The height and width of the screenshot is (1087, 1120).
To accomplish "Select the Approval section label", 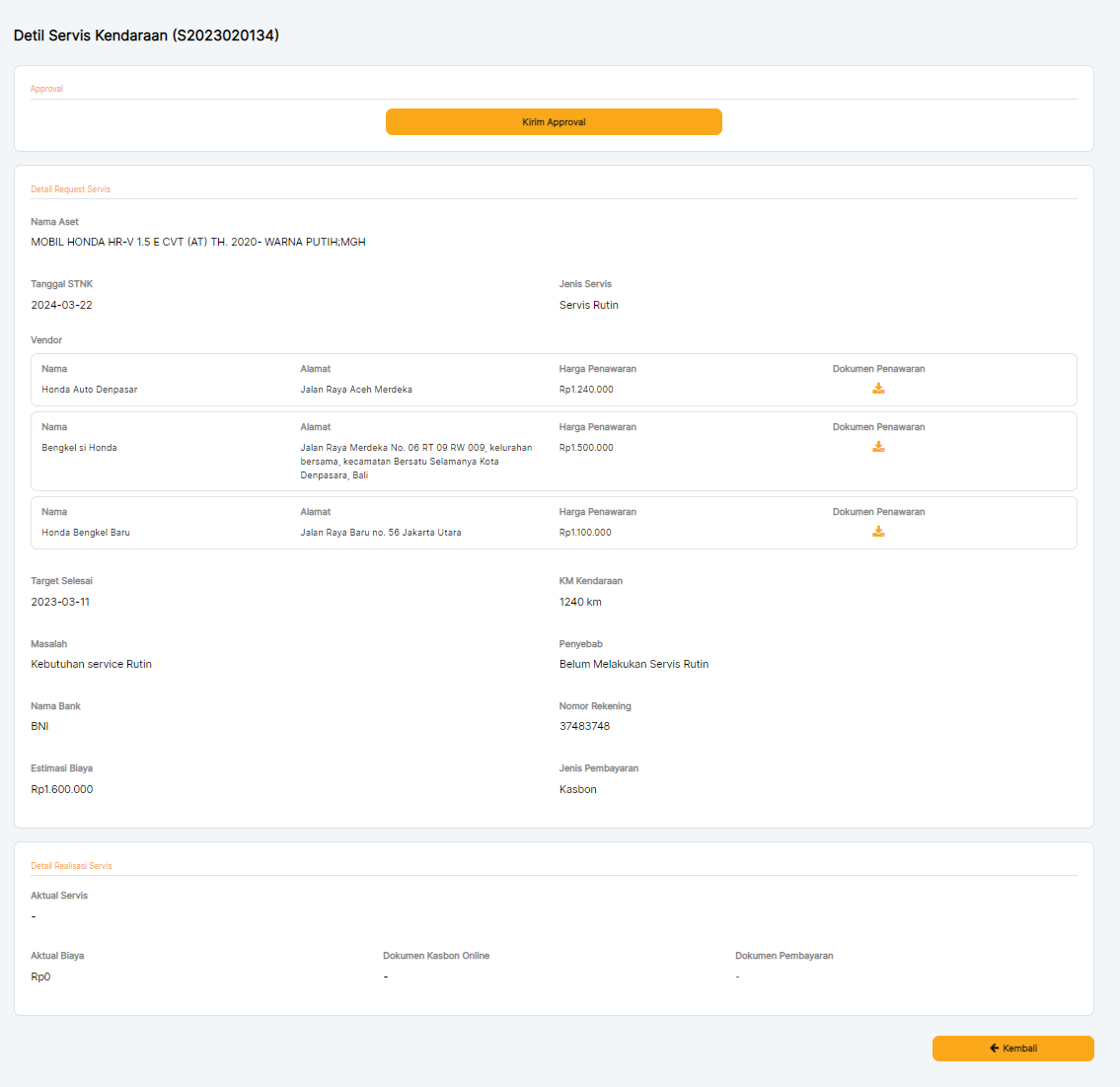I will (x=46, y=89).
